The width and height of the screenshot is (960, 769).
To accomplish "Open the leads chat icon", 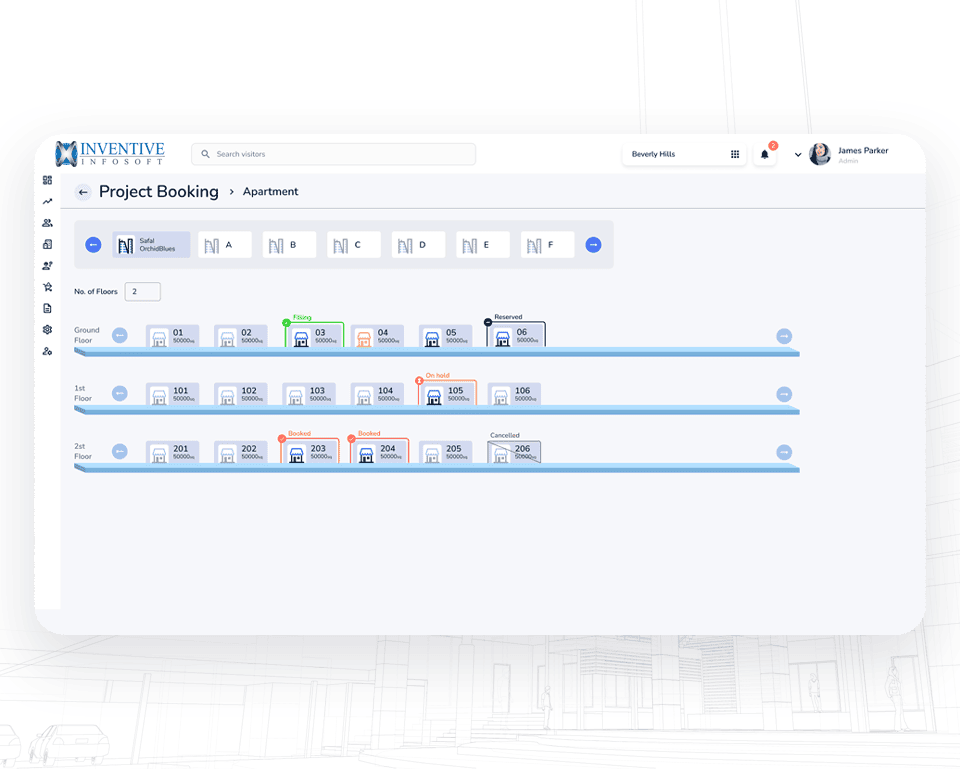I will pos(47,265).
